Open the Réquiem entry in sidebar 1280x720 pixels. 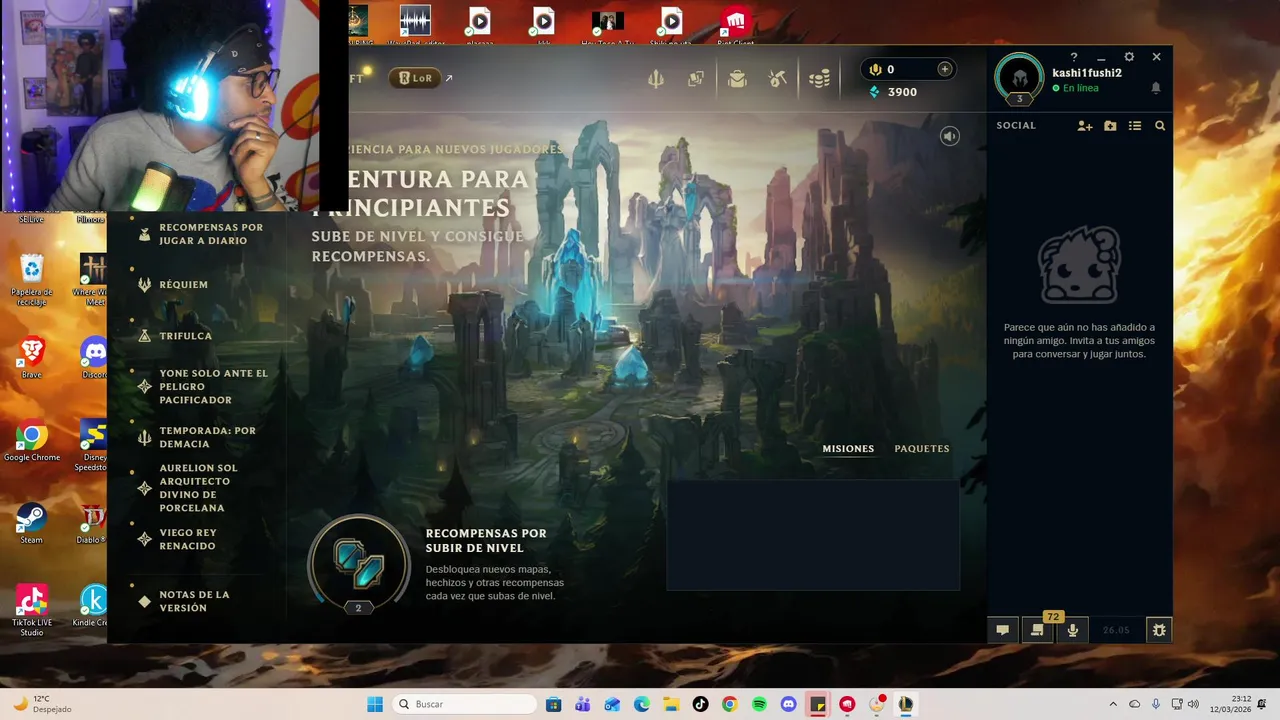click(x=173, y=285)
